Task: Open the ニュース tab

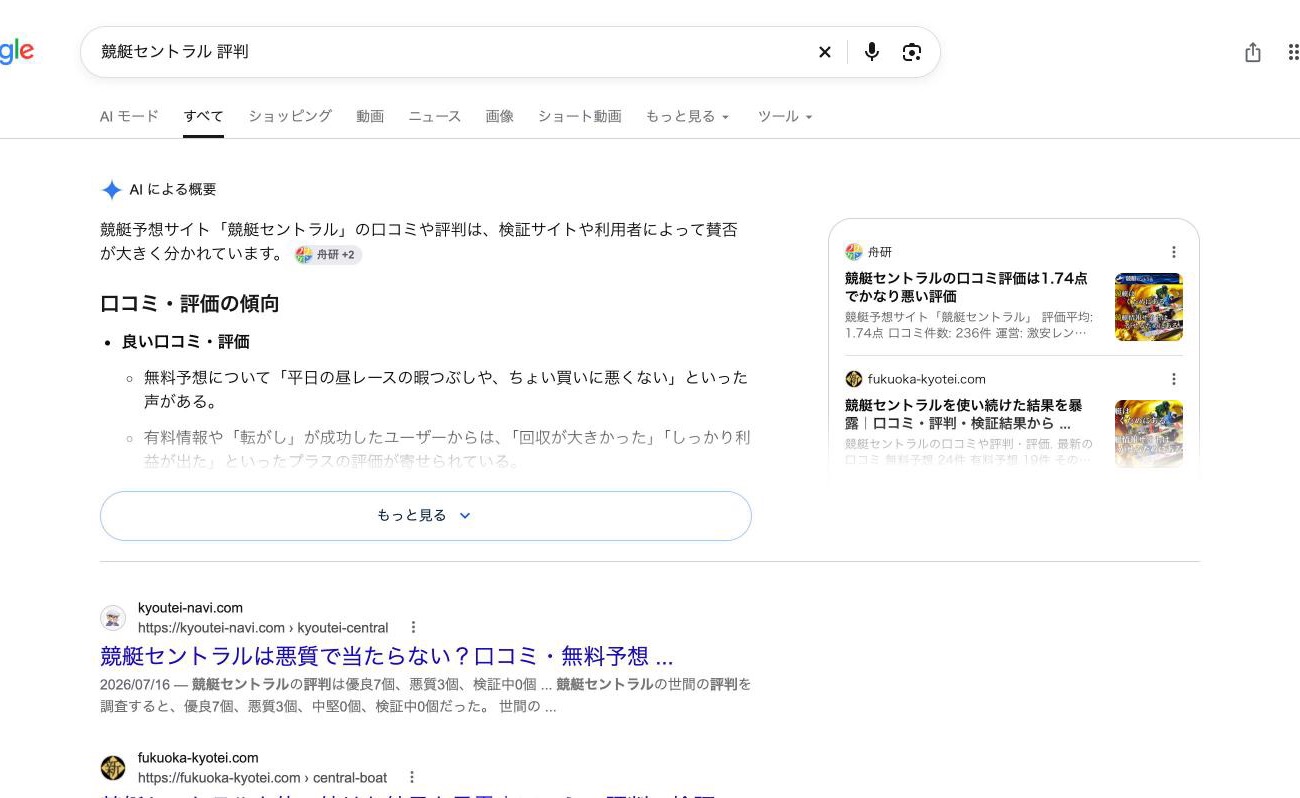Action: point(434,116)
